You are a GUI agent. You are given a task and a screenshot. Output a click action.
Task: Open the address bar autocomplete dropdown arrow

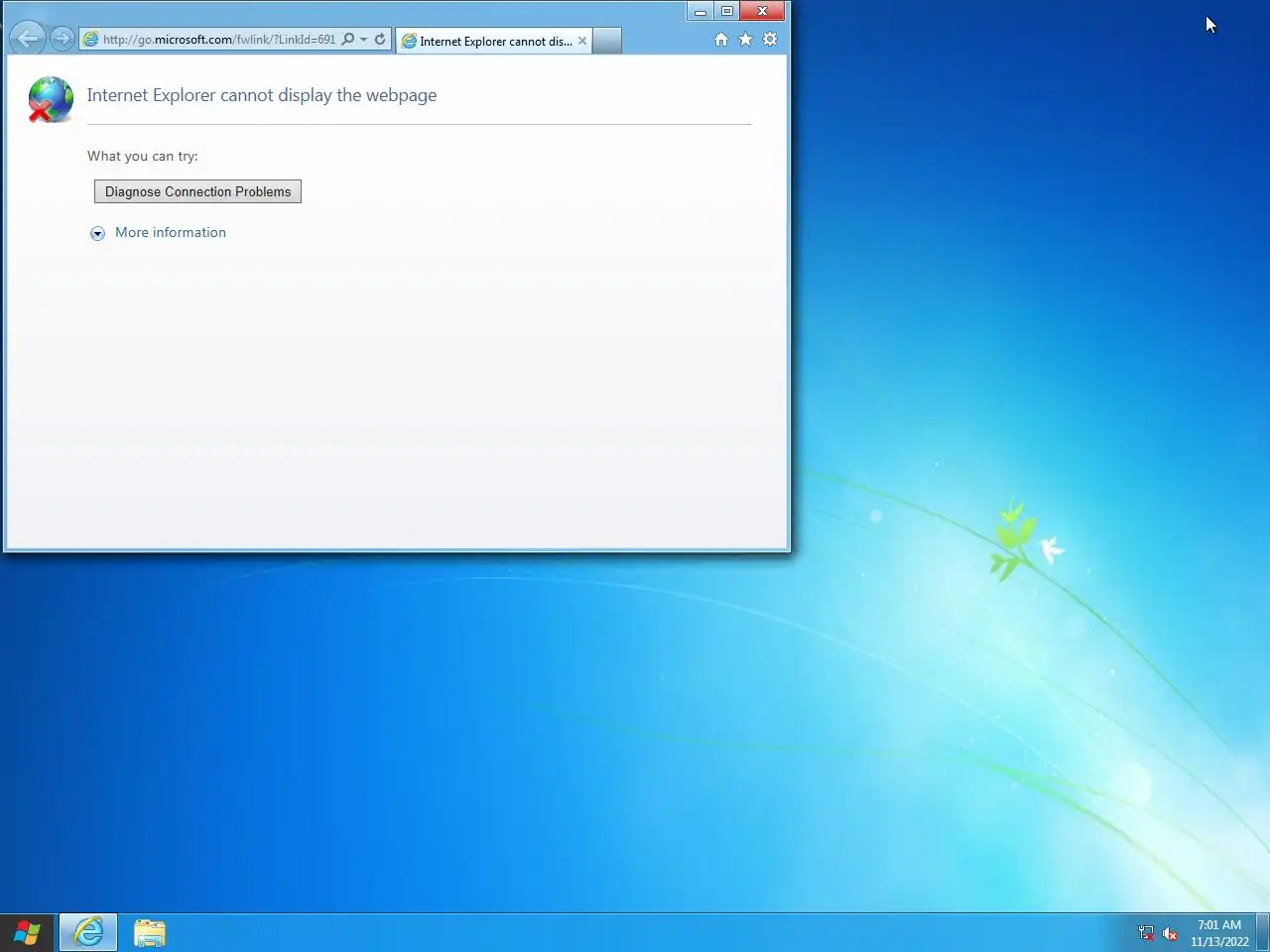(363, 40)
